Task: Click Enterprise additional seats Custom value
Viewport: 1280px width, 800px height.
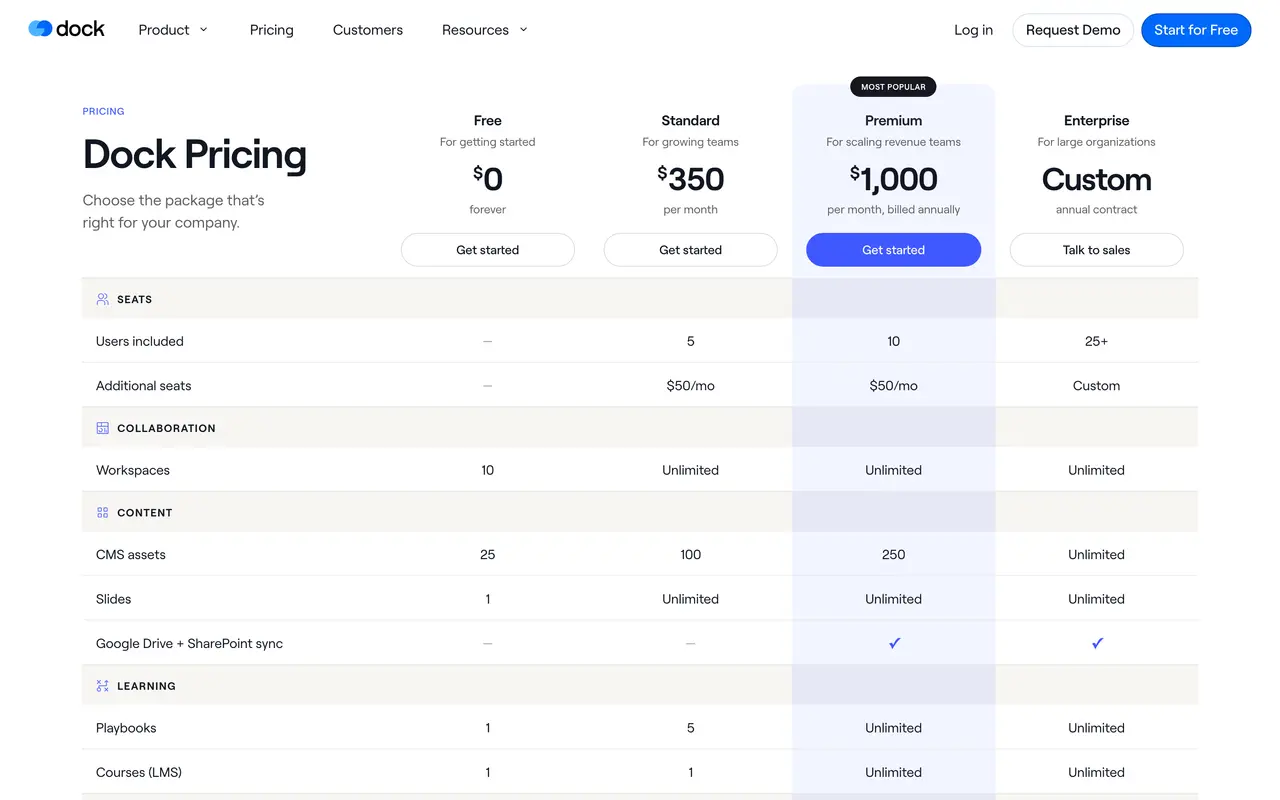Action: point(1097,385)
